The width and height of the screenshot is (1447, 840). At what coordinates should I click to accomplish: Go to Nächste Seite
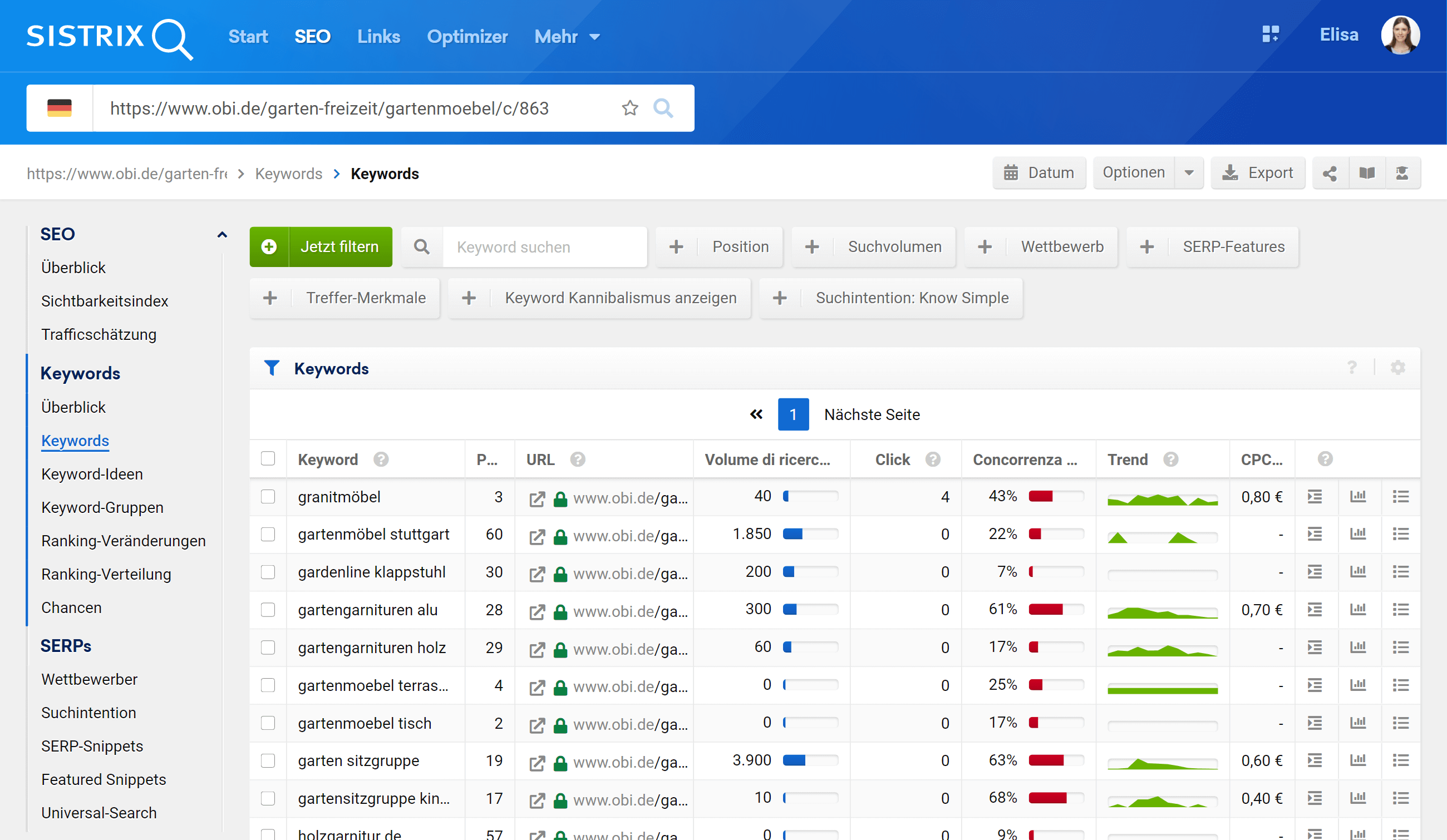point(872,414)
